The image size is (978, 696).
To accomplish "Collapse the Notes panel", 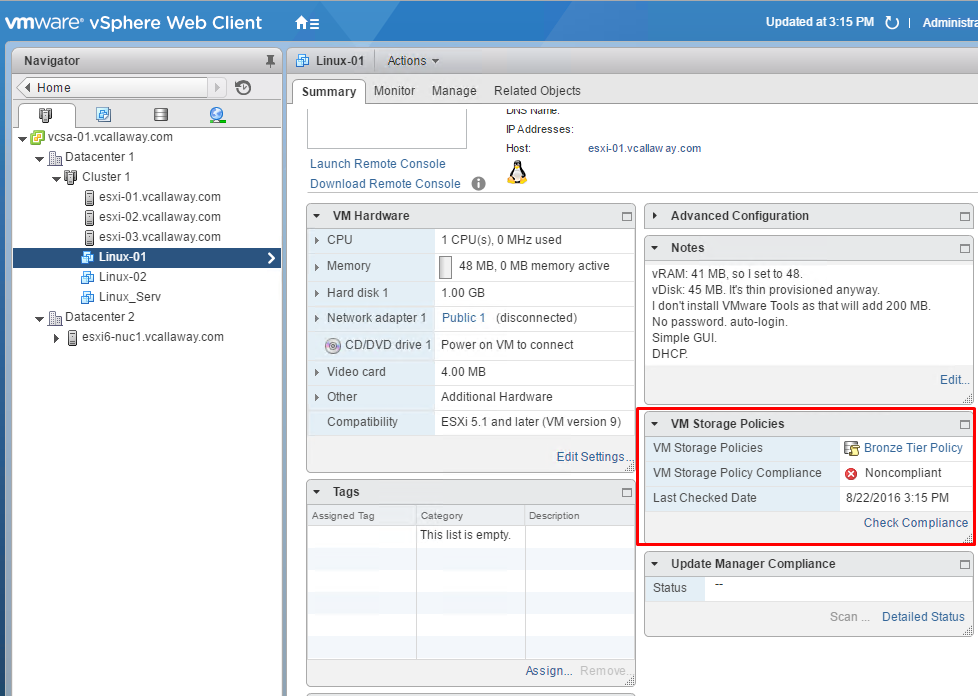I will pyautogui.click(x=655, y=248).
